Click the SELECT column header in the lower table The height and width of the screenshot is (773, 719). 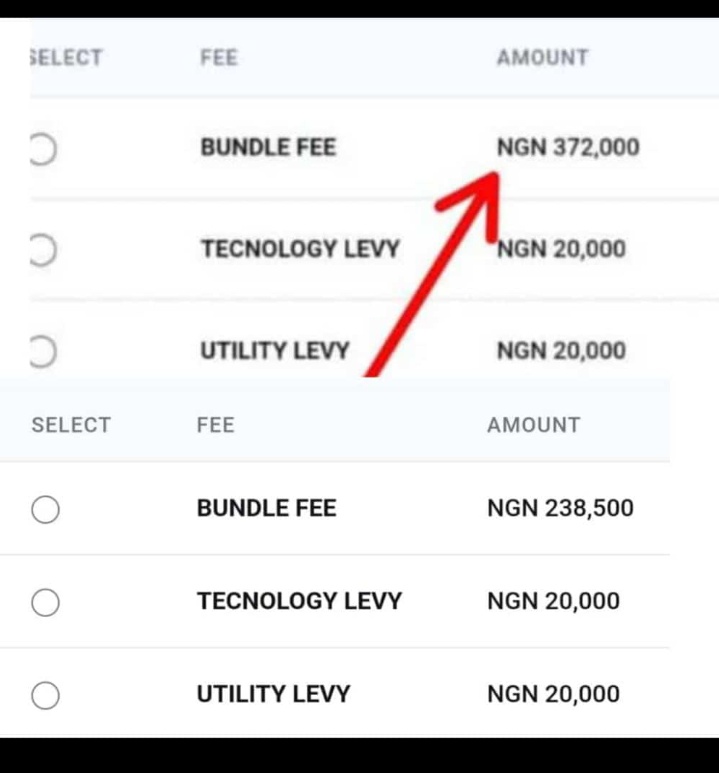click(71, 425)
